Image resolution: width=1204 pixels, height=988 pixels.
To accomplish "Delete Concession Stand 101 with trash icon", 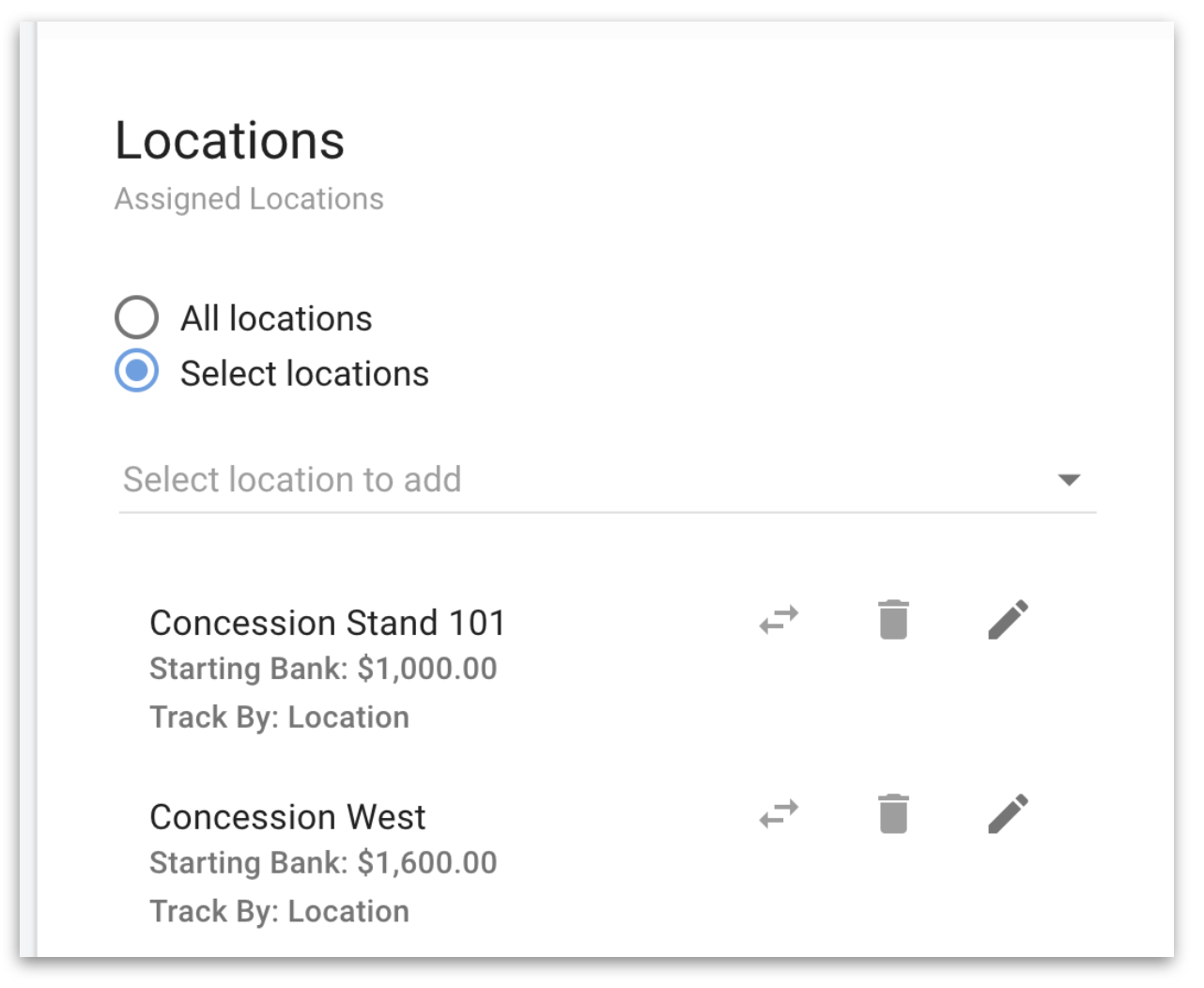I will pos(893,620).
